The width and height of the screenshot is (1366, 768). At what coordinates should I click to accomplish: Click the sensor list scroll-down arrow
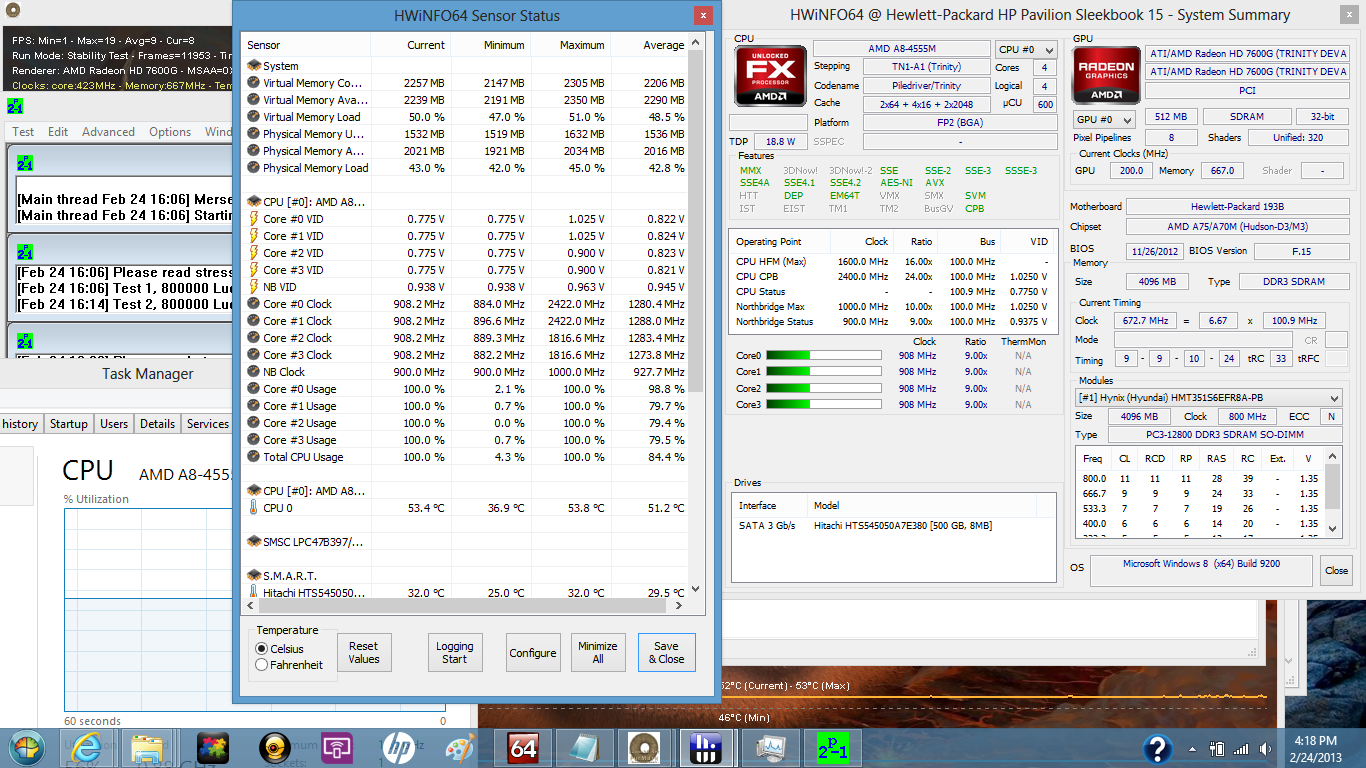696,590
